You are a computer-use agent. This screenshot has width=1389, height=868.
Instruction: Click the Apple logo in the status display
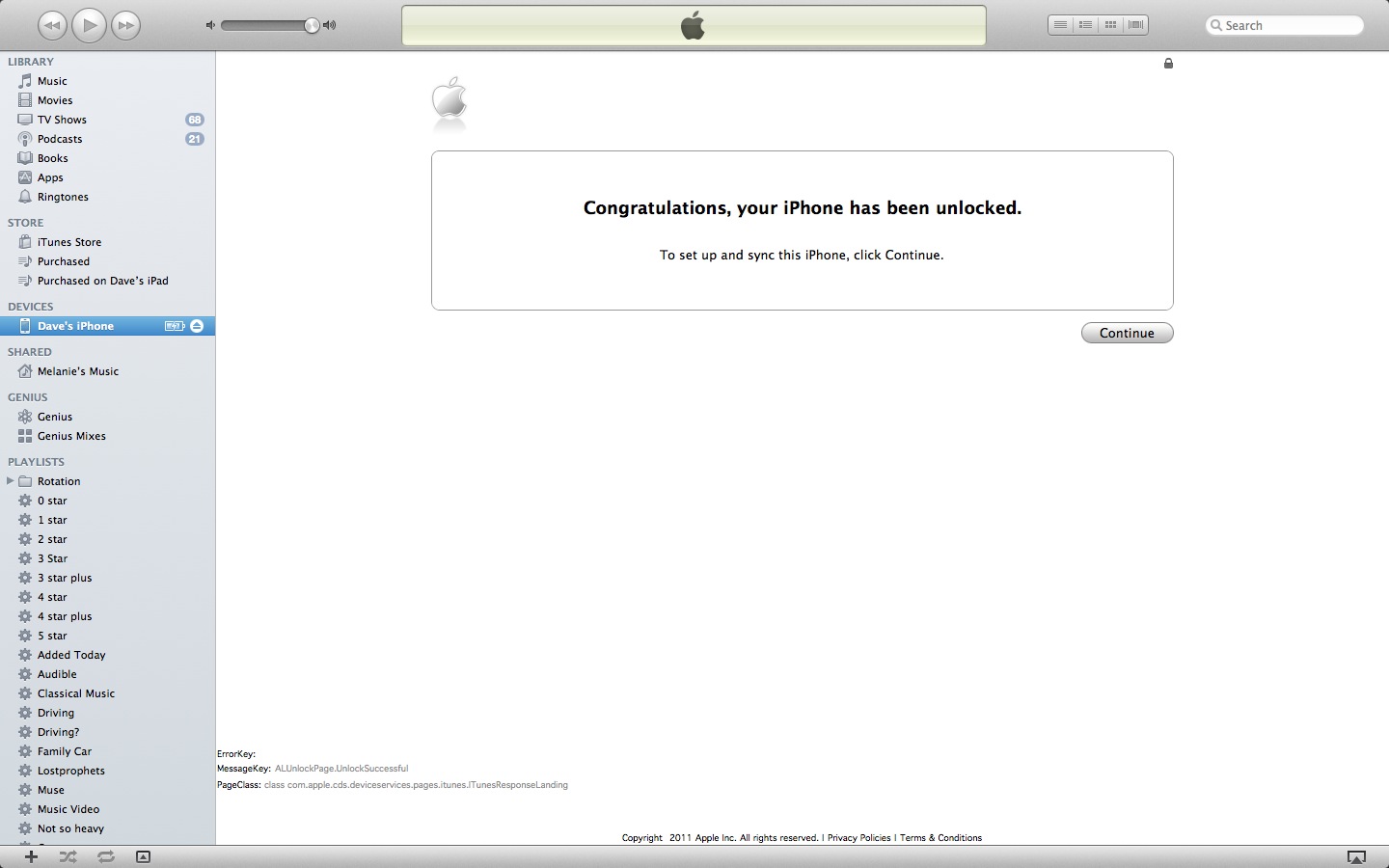[693, 25]
